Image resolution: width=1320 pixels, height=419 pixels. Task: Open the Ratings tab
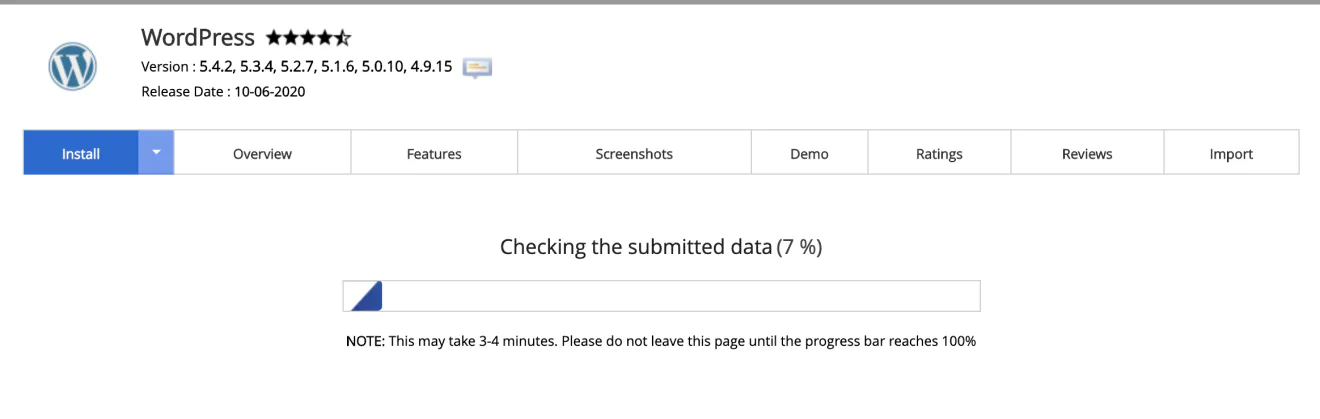pos(939,153)
